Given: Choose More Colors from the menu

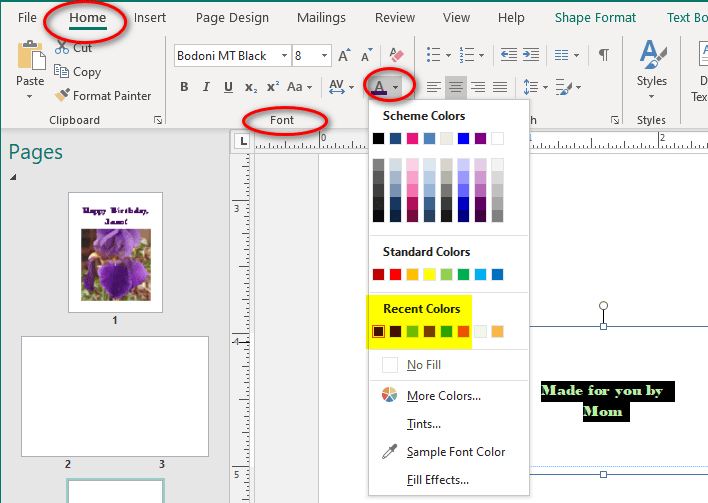Looking at the screenshot, I should coord(443,396).
